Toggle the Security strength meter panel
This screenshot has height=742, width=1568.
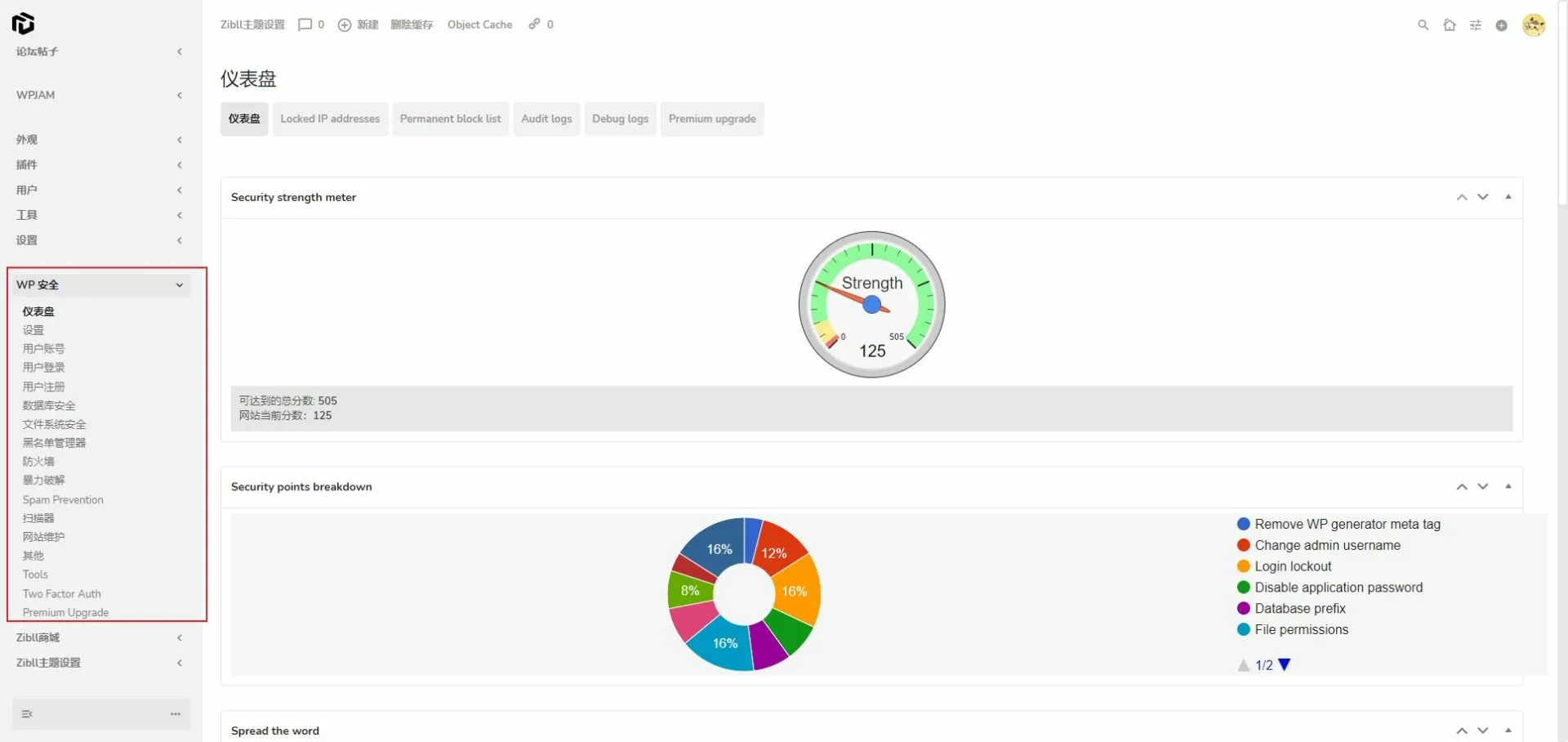pyautogui.click(x=1508, y=197)
